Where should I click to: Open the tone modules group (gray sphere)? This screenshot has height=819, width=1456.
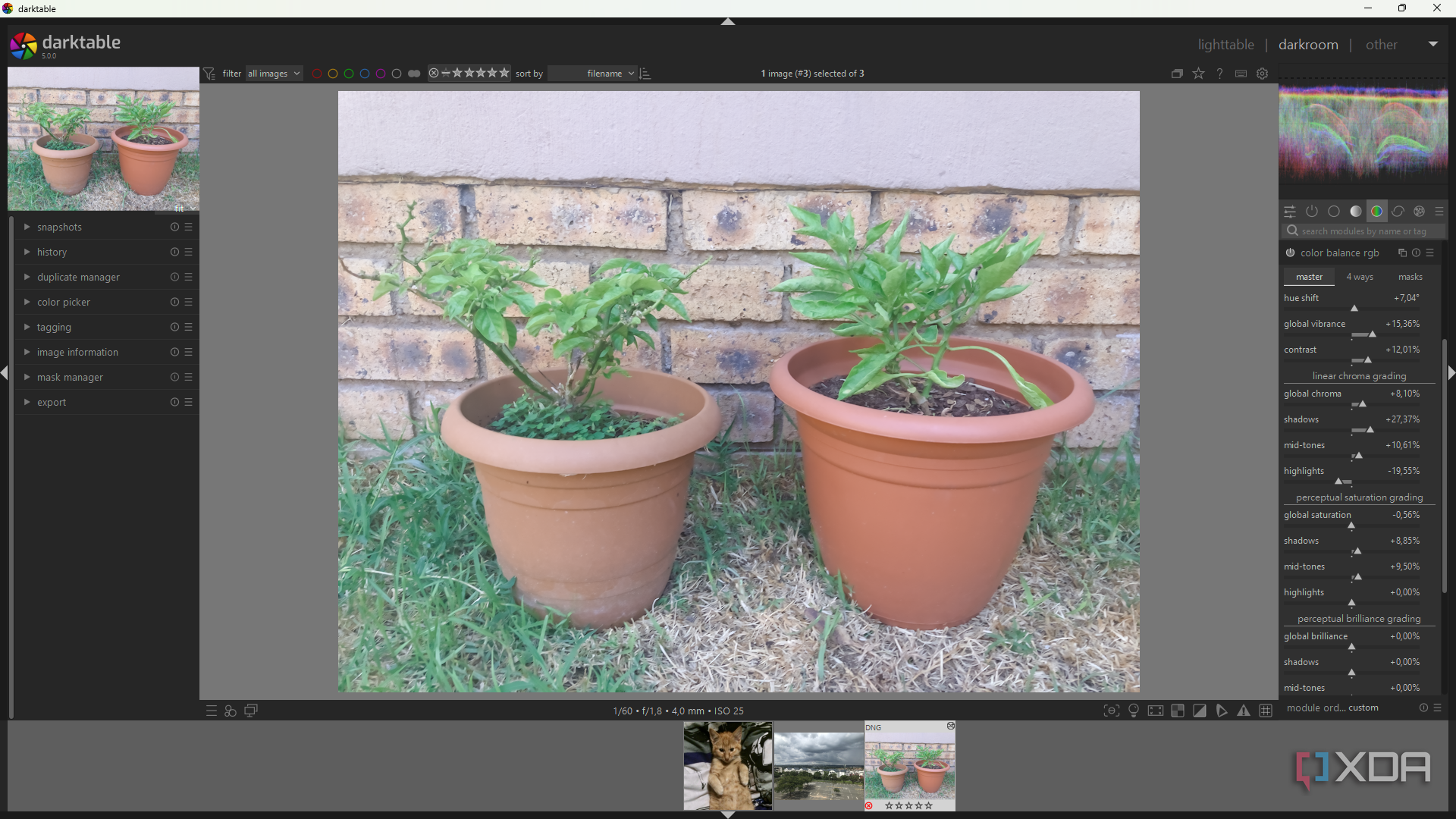coord(1356,212)
